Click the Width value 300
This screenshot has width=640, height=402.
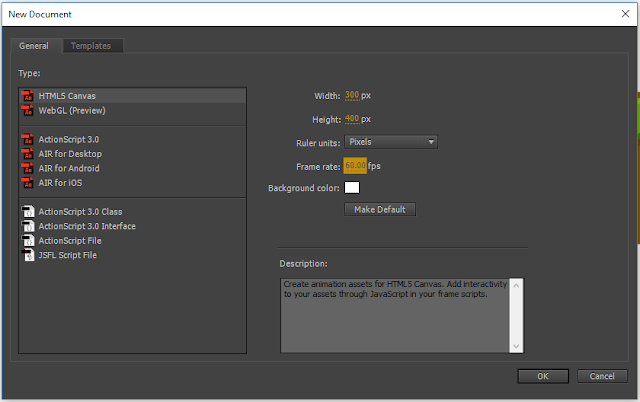pos(352,96)
